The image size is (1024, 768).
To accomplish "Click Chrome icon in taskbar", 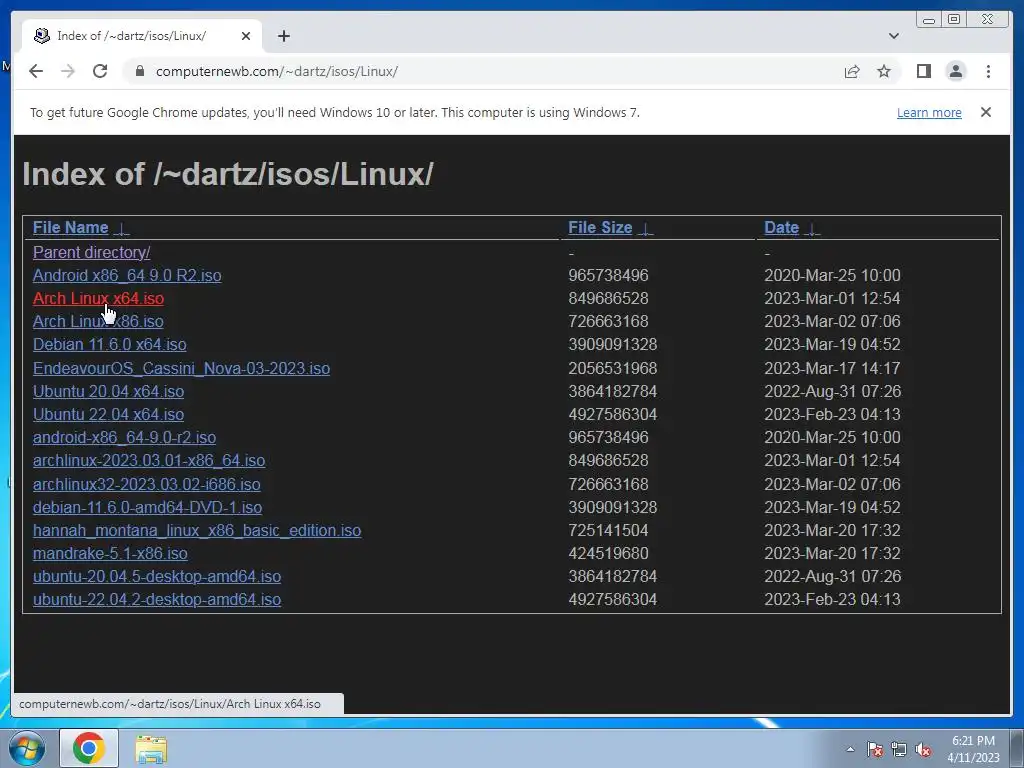I will (89, 748).
